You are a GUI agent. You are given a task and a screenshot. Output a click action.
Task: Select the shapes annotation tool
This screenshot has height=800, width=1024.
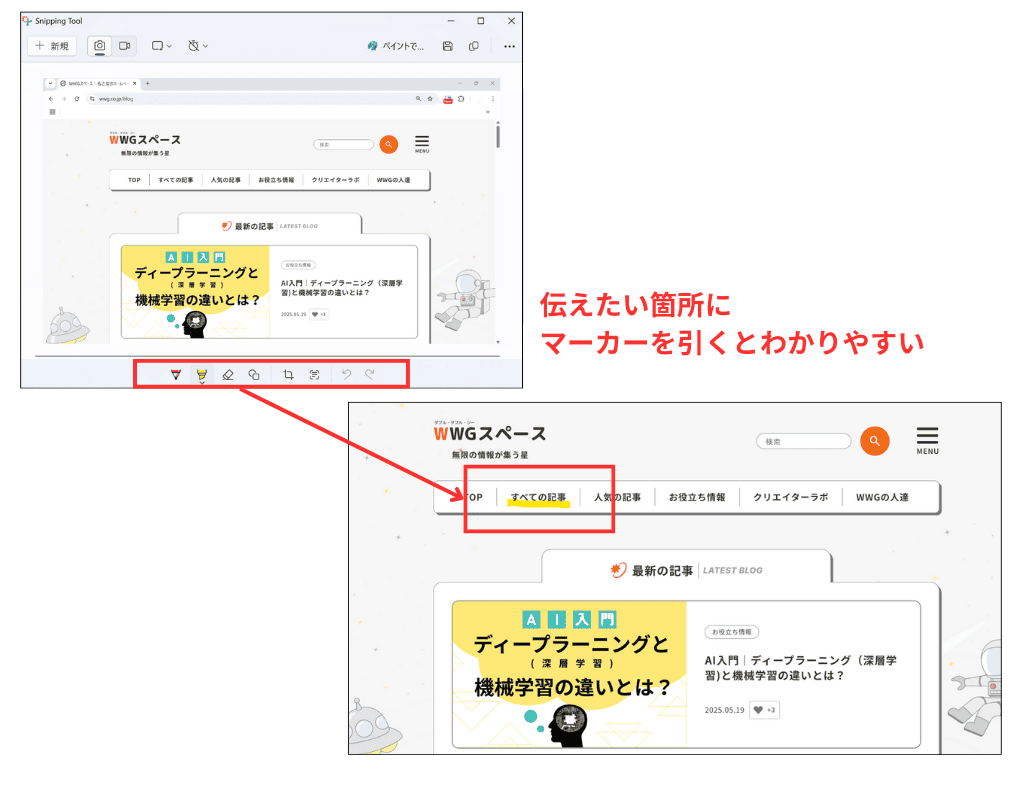pos(254,374)
